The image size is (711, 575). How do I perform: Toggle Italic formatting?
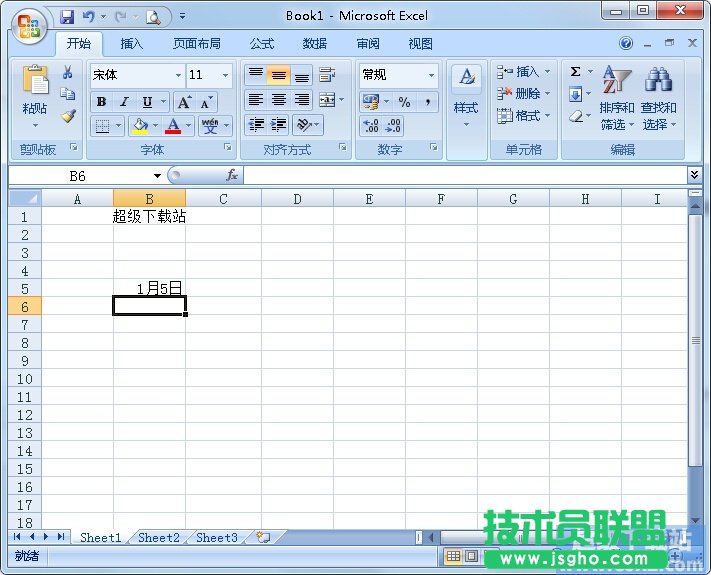tap(124, 102)
